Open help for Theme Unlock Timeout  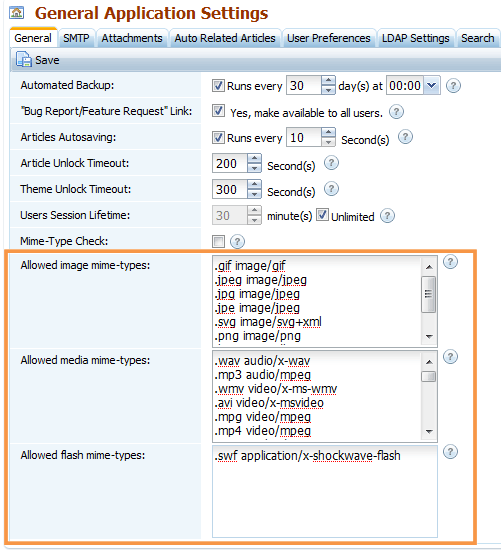[x=331, y=189]
